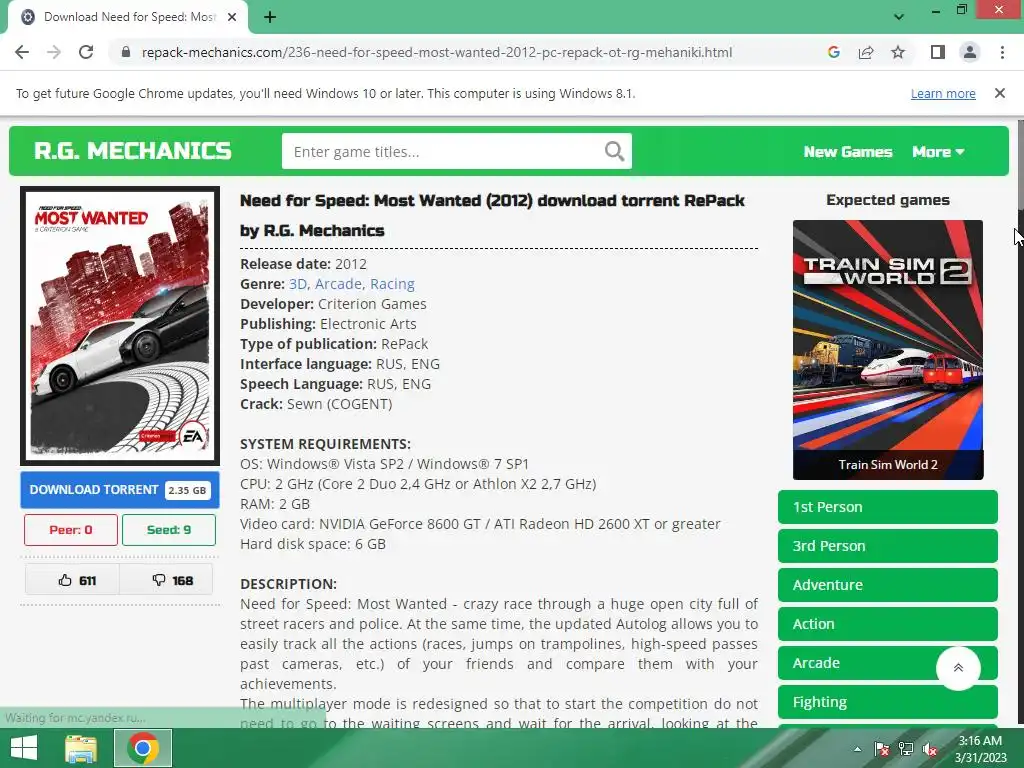Image resolution: width=1024 pixels, height=768 pixels.
Task: Click the Expected games heading
Action: point(888,200)
